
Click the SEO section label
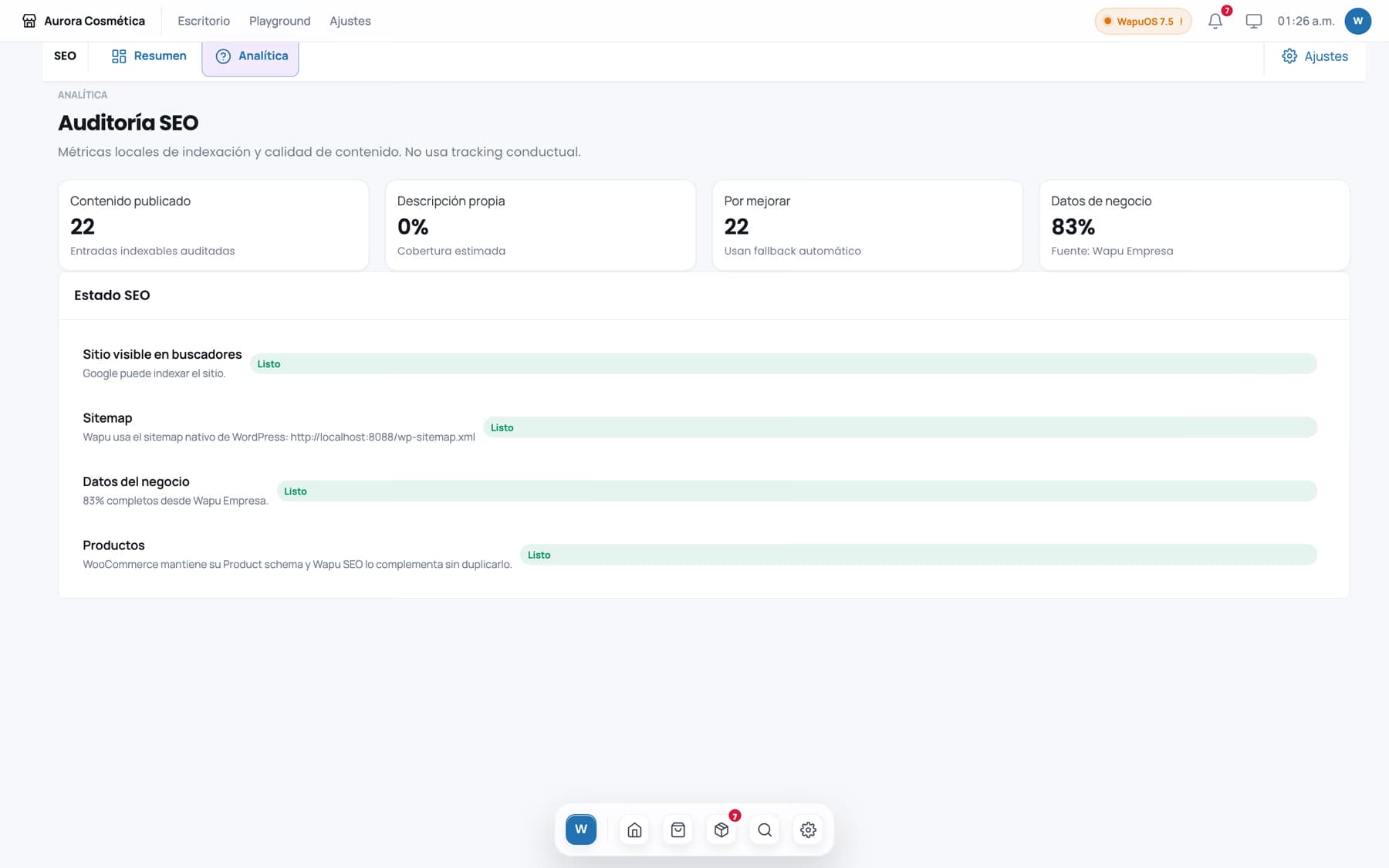65,56
